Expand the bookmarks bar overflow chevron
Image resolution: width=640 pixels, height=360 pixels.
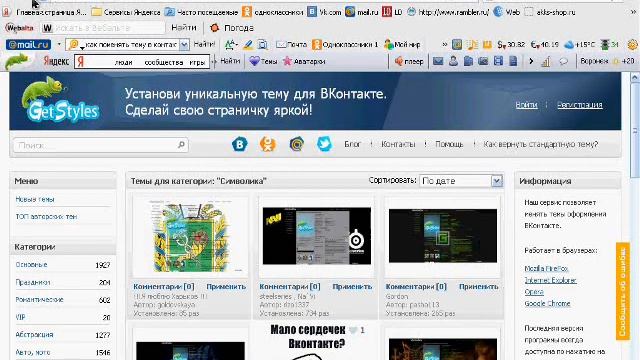[633, 12]
